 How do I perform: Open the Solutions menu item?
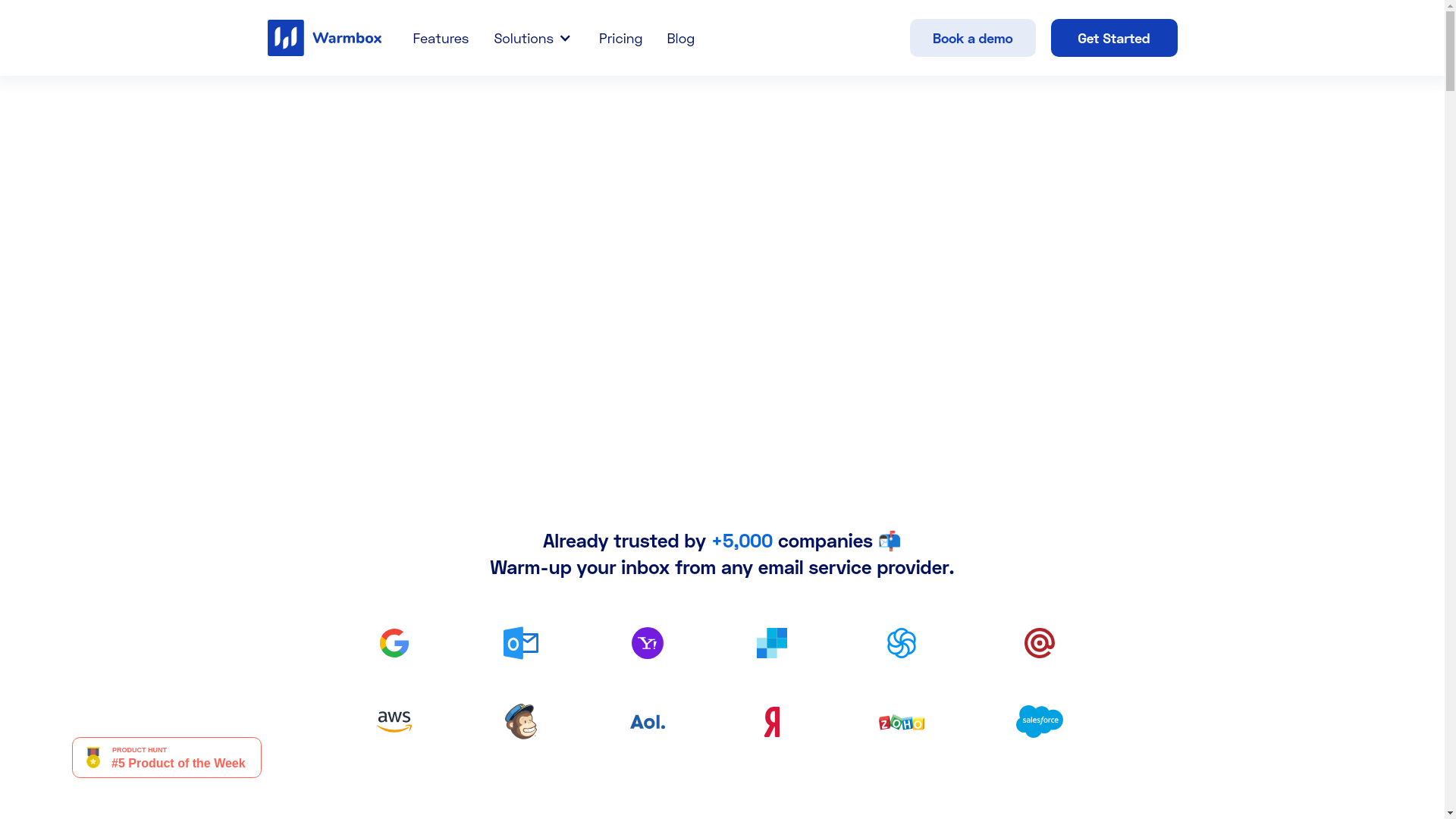[x=523, y=38]
